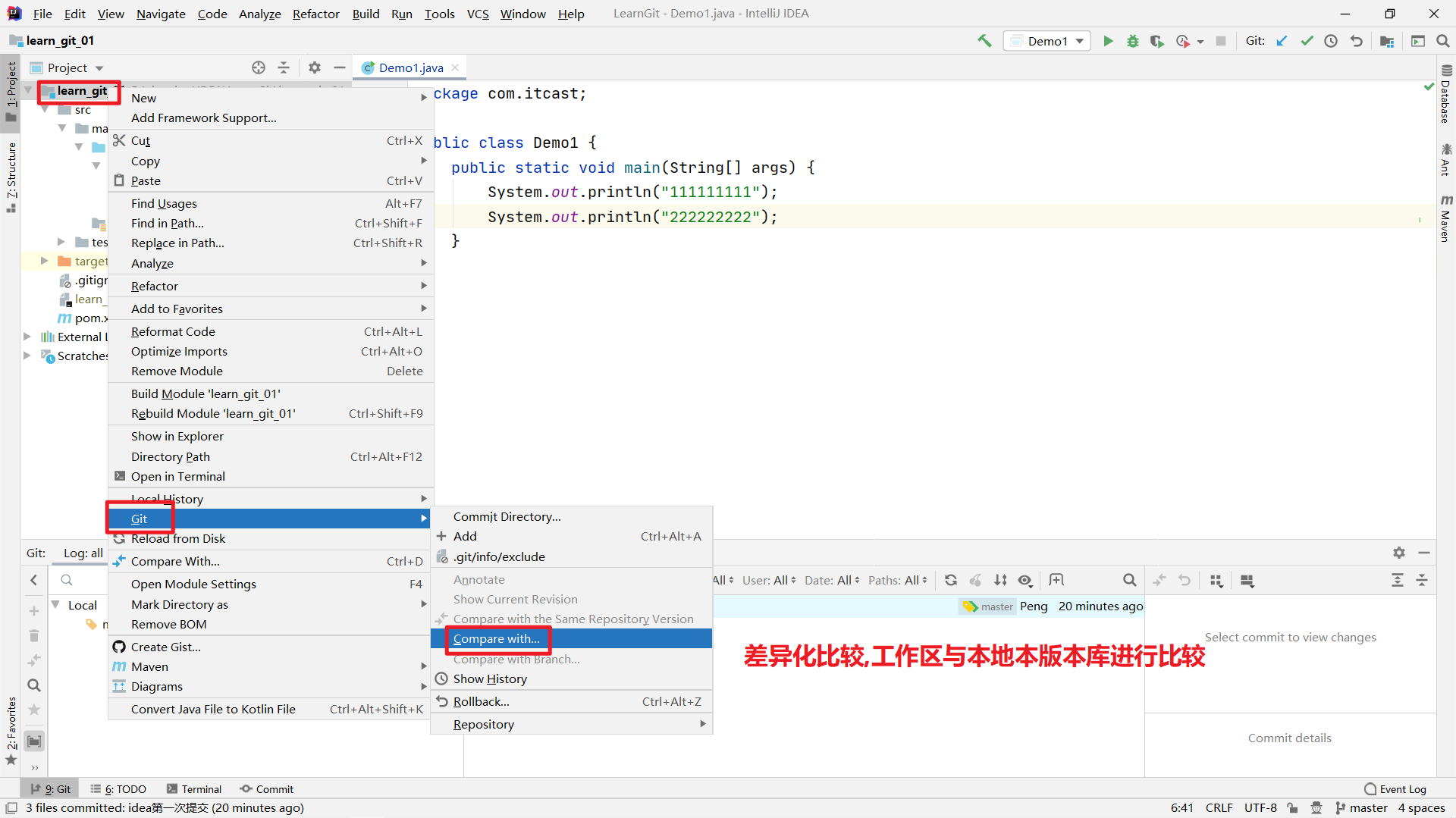Image resolution: width=1456 pixels, height=818 pixels.
Task: Open Project panel gear settings
Action: [315, 67]
